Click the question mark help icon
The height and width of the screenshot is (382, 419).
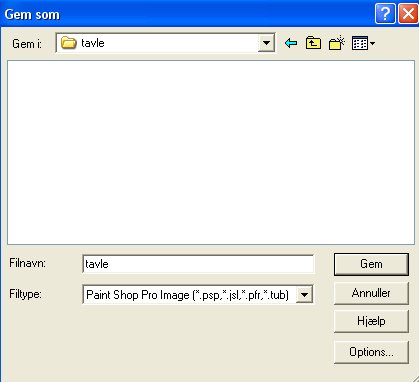pos(385,14)
